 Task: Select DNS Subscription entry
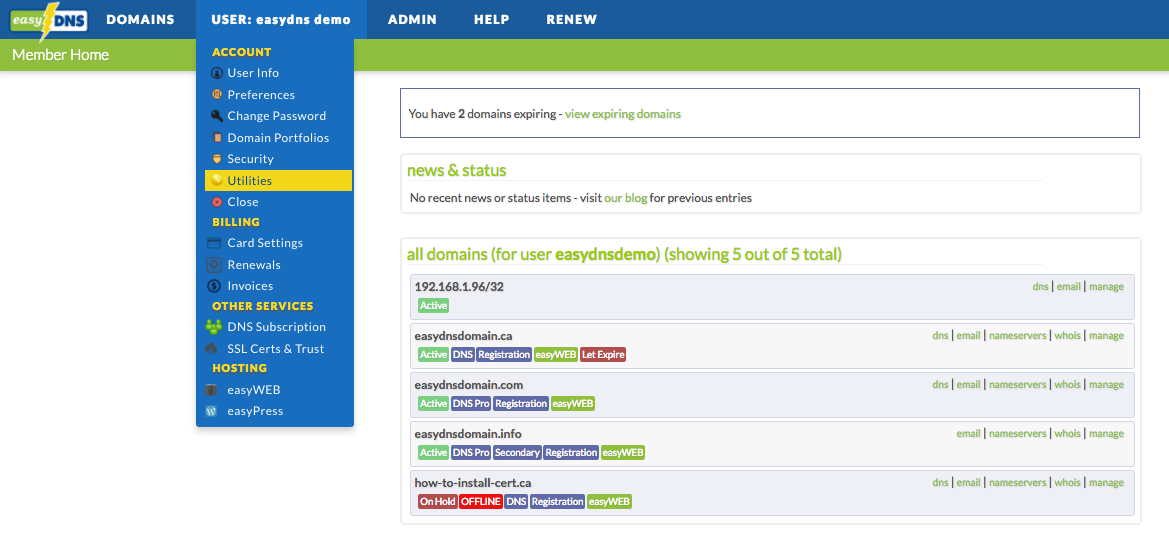click(277, 327)
